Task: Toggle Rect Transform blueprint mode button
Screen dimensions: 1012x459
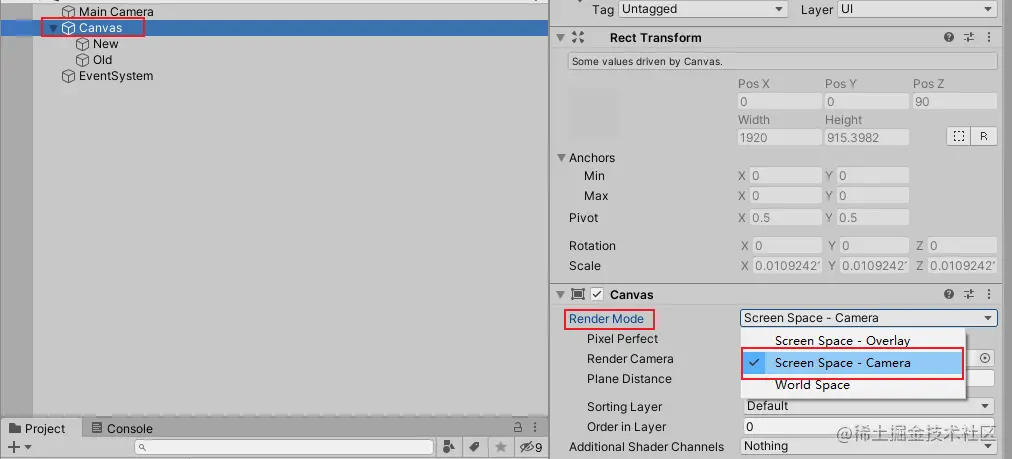Action: point(959,136)
